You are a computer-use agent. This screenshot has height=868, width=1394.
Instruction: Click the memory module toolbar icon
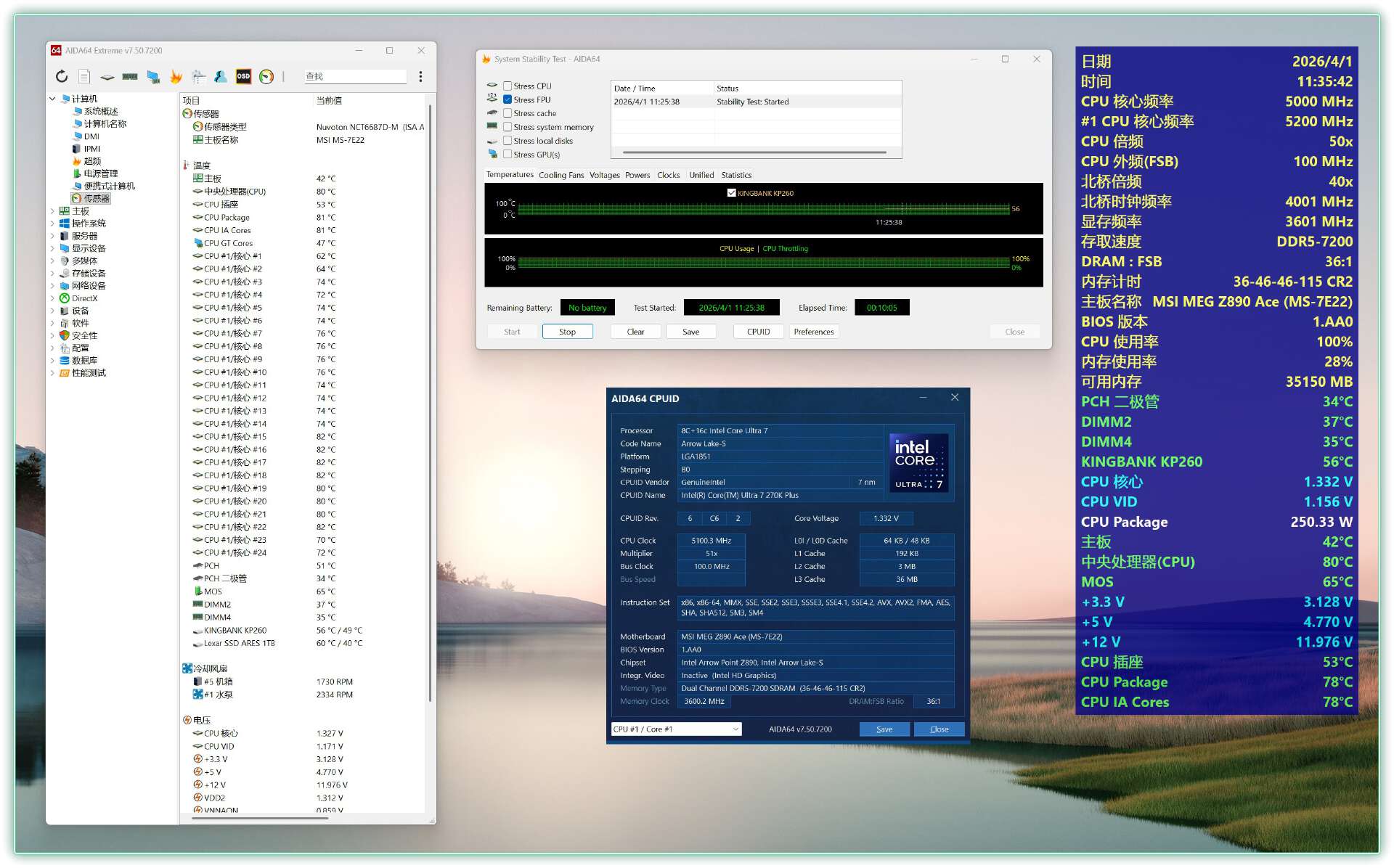click(130, 76)
